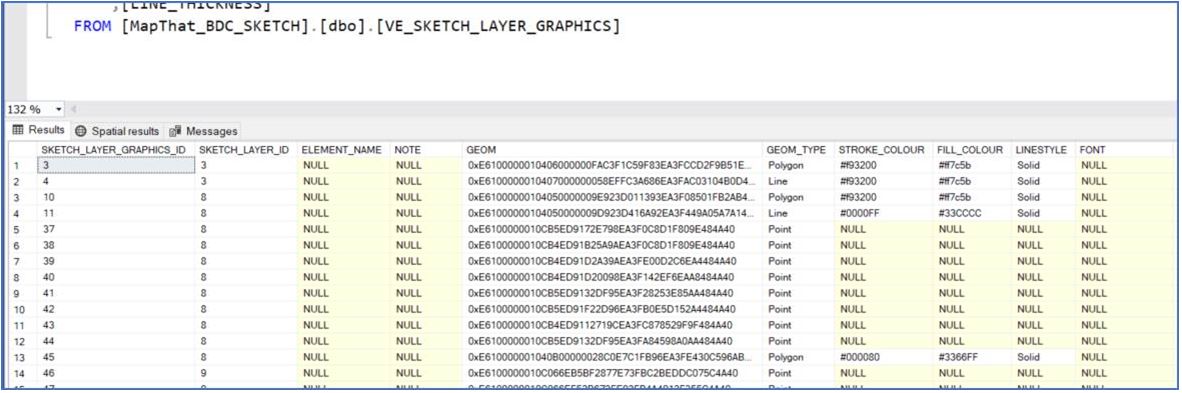
Task: Switch to the Messages tab
Action: tap(204, 130)
